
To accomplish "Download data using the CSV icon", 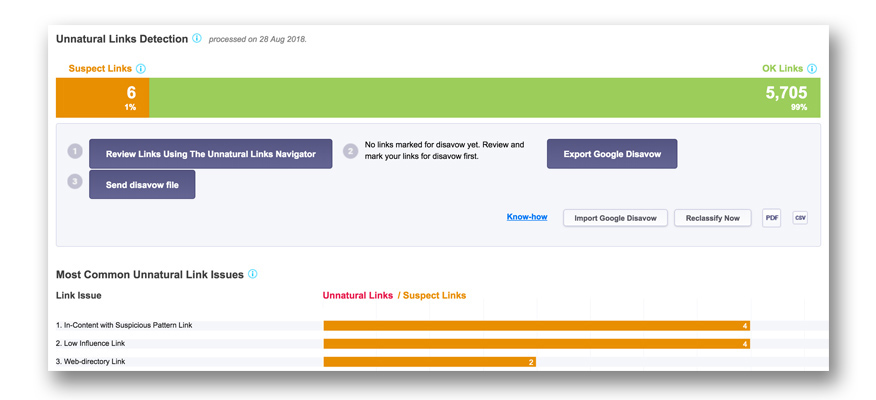I will click(x=800, y=217).
